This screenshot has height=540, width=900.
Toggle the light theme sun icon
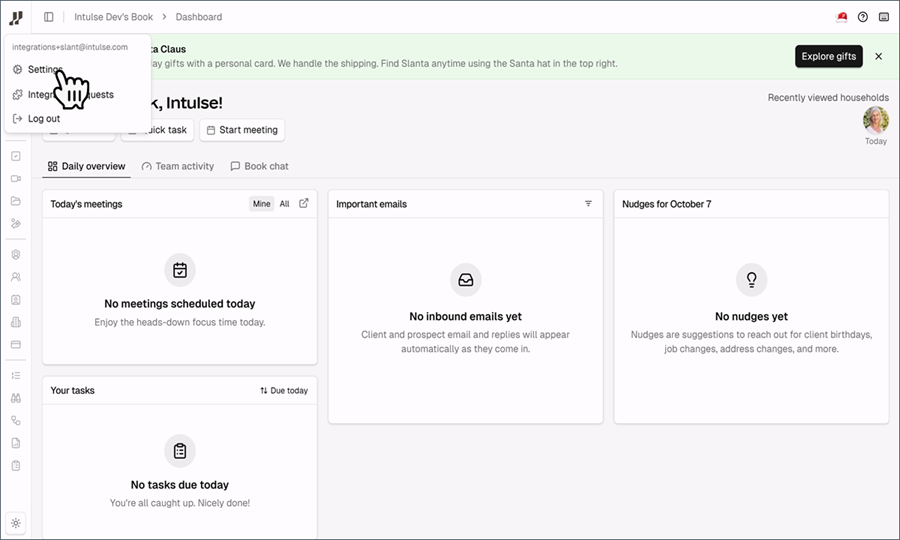[16, 523]
